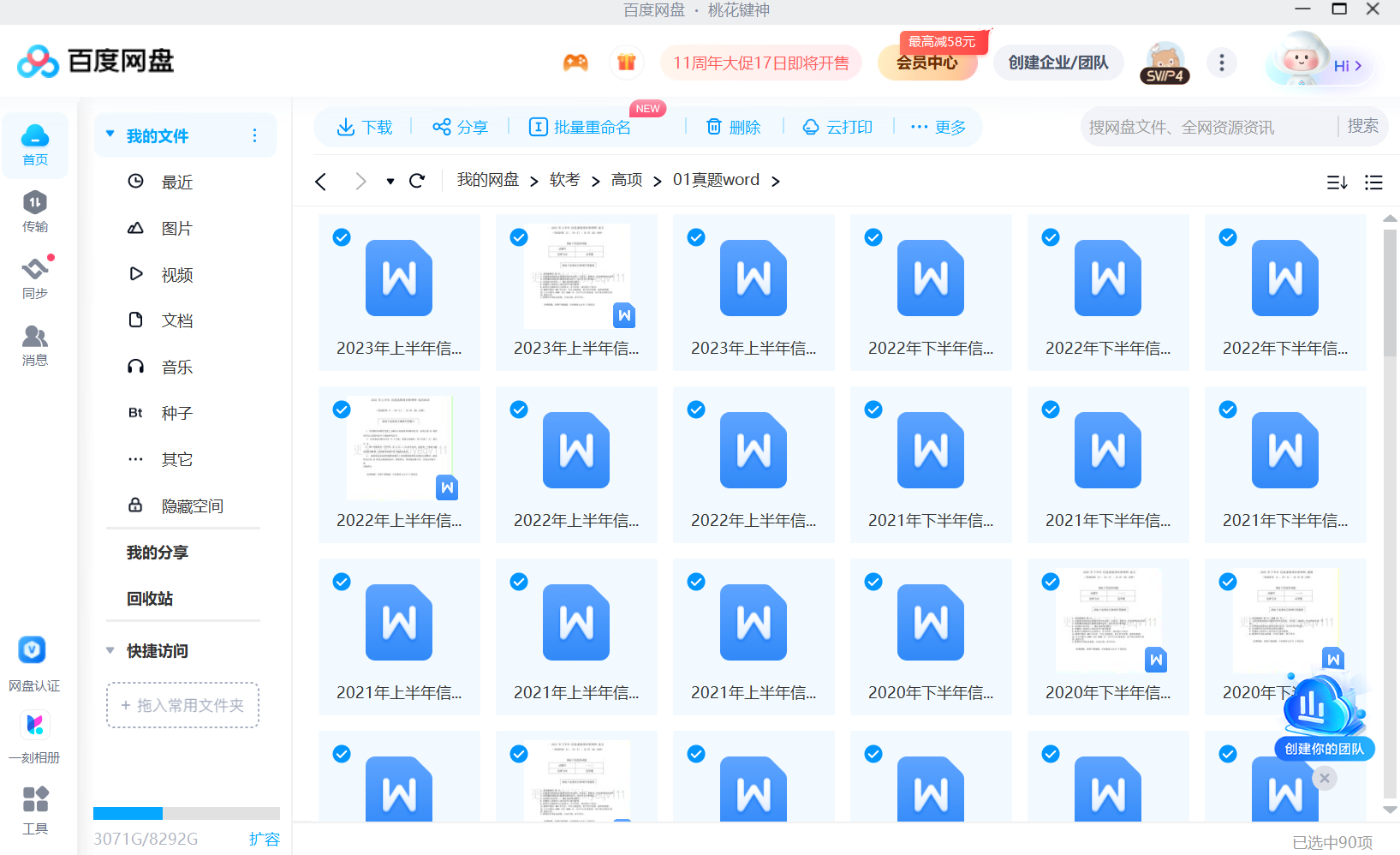Uncheck third 2021年上半年信 file checkbox
The width and height of the screenshot is (1400, 855).
pyautogui.click(x=696, y=582)
